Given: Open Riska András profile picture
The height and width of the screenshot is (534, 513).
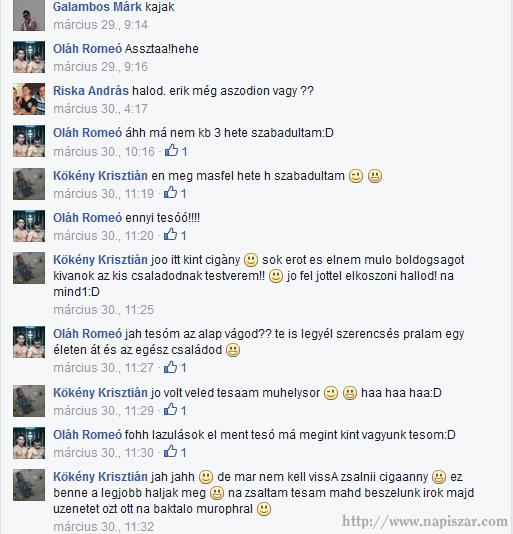Looking at the screenshot, I should click(29, 99).
